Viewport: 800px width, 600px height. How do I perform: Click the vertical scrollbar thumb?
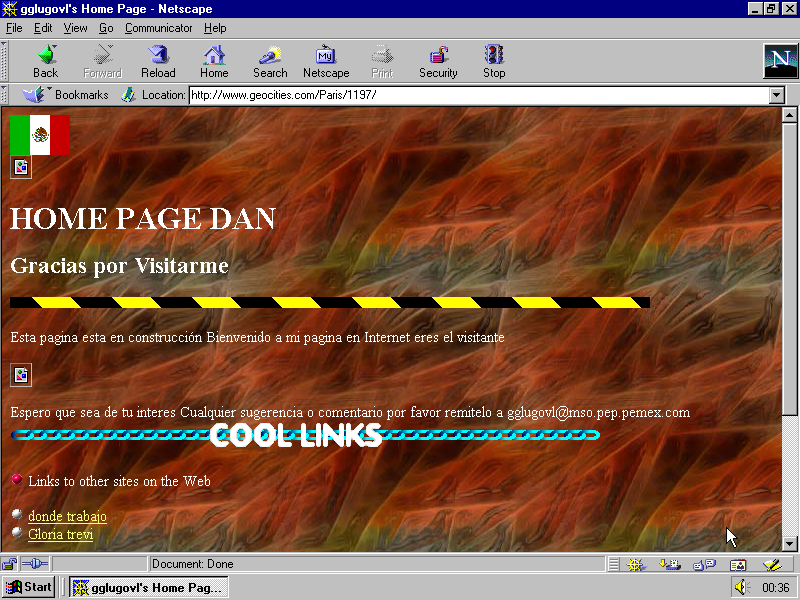point(789,269)
